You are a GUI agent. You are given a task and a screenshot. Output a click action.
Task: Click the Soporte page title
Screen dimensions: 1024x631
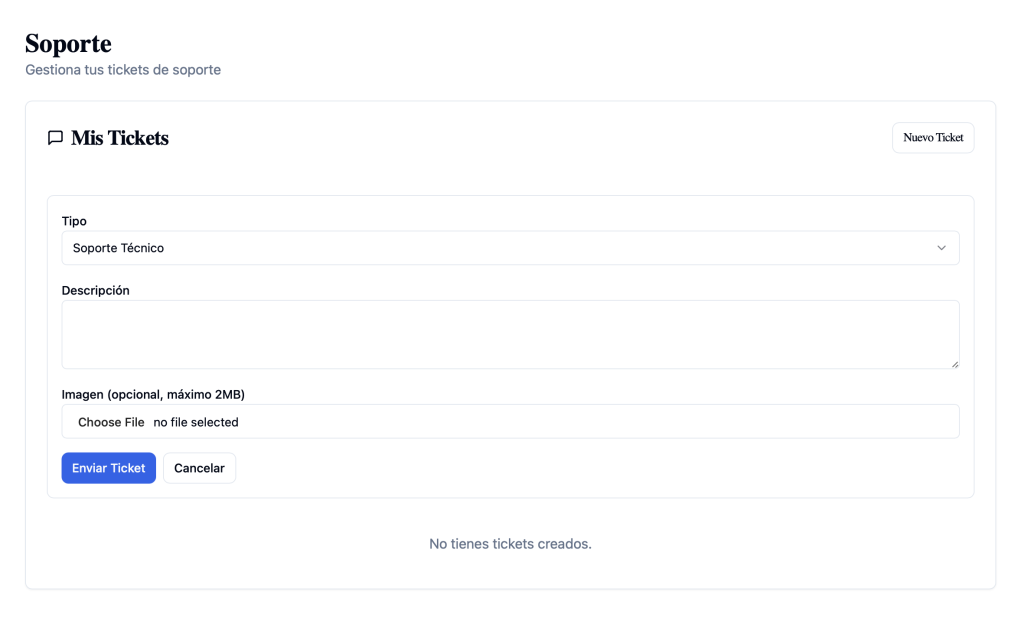[x=69, y=44]
